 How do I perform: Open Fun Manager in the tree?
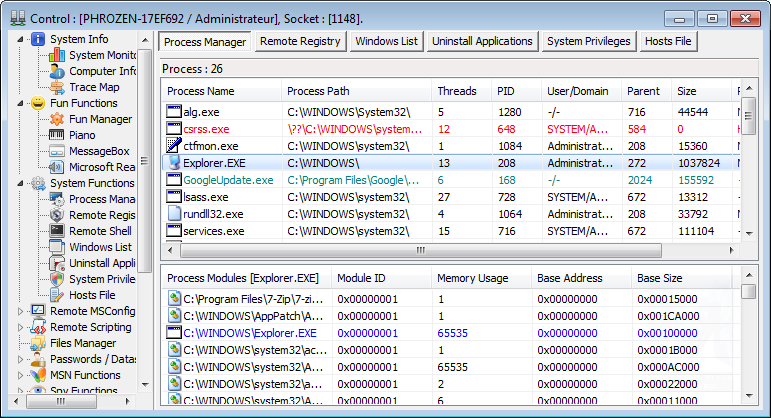tap(100, 119)
